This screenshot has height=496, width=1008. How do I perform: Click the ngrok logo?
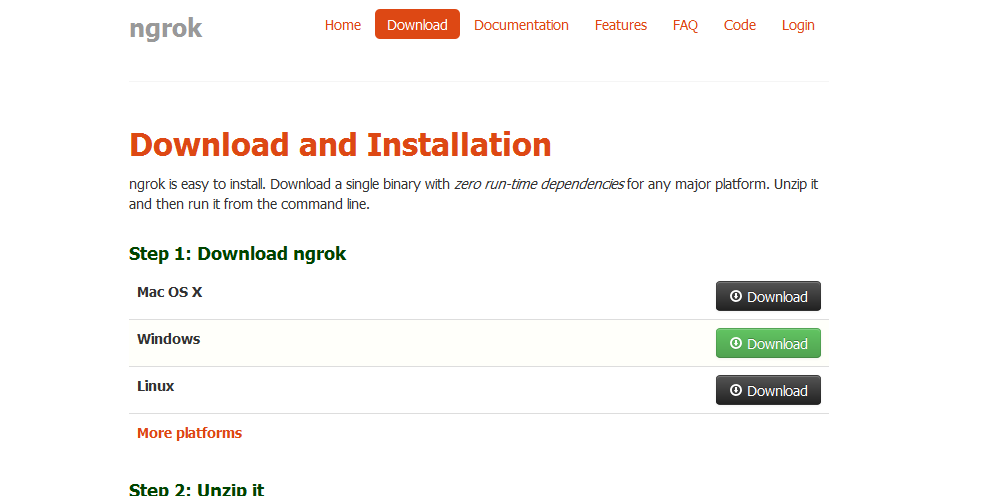pyautogui.click(x=166, y=28)
